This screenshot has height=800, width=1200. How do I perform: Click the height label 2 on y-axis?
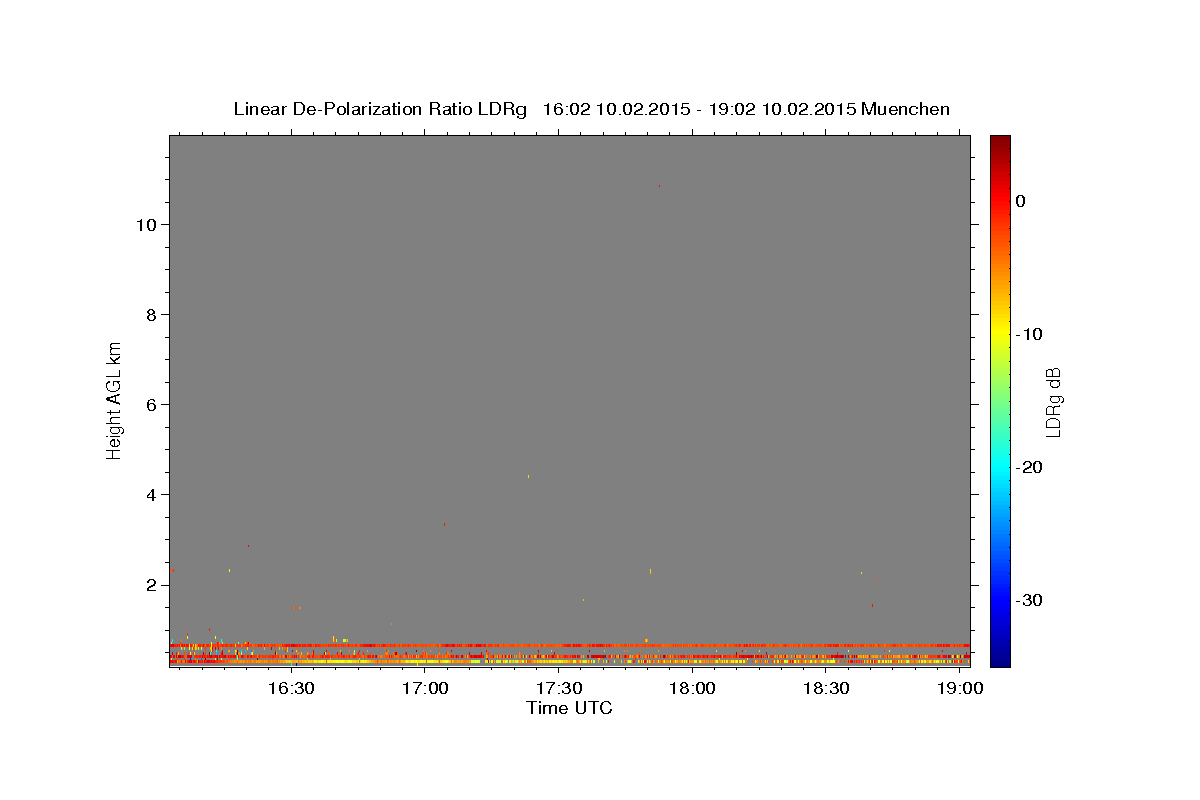pyautogui.click(x=149, y=585)
